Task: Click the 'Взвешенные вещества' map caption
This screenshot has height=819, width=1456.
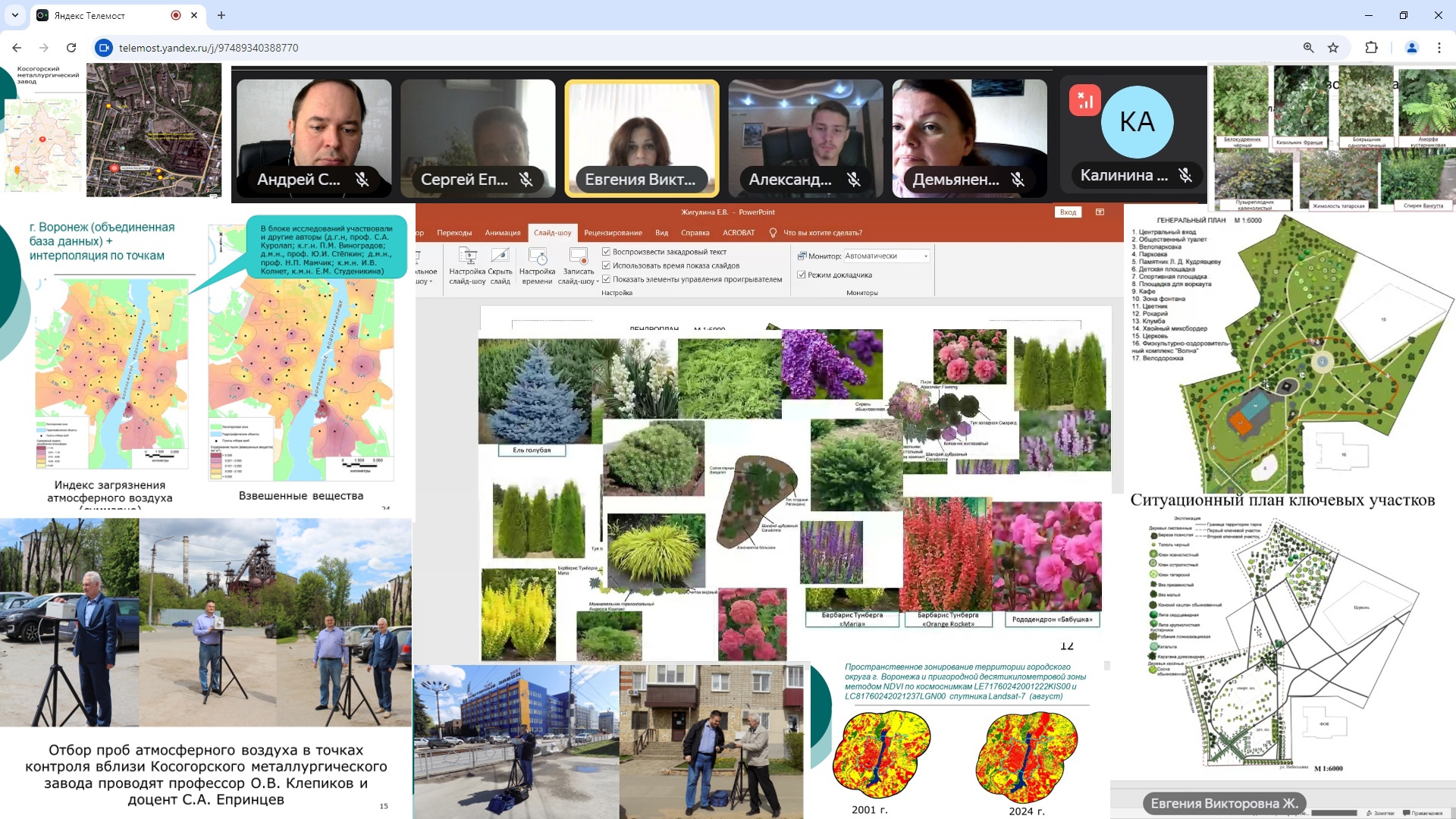Action: pos(301,496)
